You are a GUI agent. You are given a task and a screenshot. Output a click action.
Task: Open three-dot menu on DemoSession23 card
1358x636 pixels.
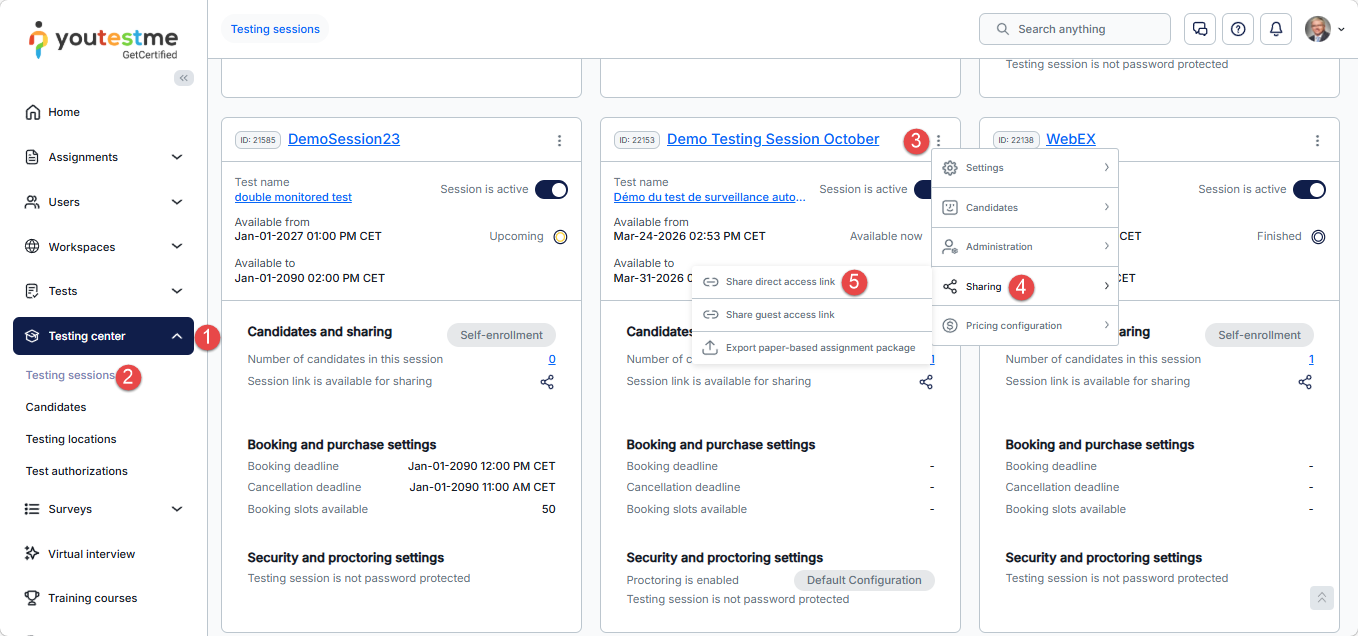(559, 141)
